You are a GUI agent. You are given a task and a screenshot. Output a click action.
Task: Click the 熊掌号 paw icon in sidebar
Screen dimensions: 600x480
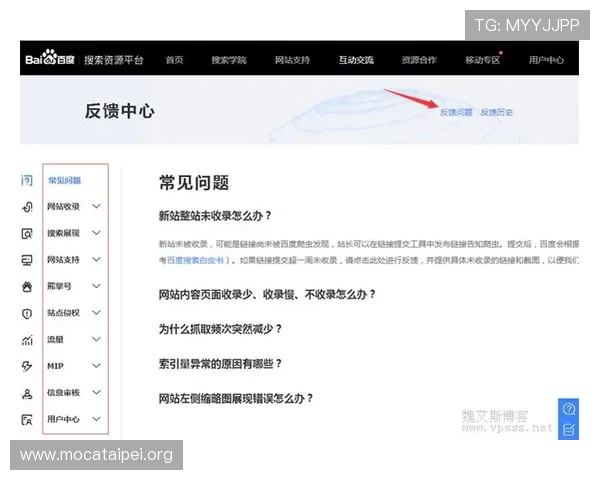(x=27, y=286)
